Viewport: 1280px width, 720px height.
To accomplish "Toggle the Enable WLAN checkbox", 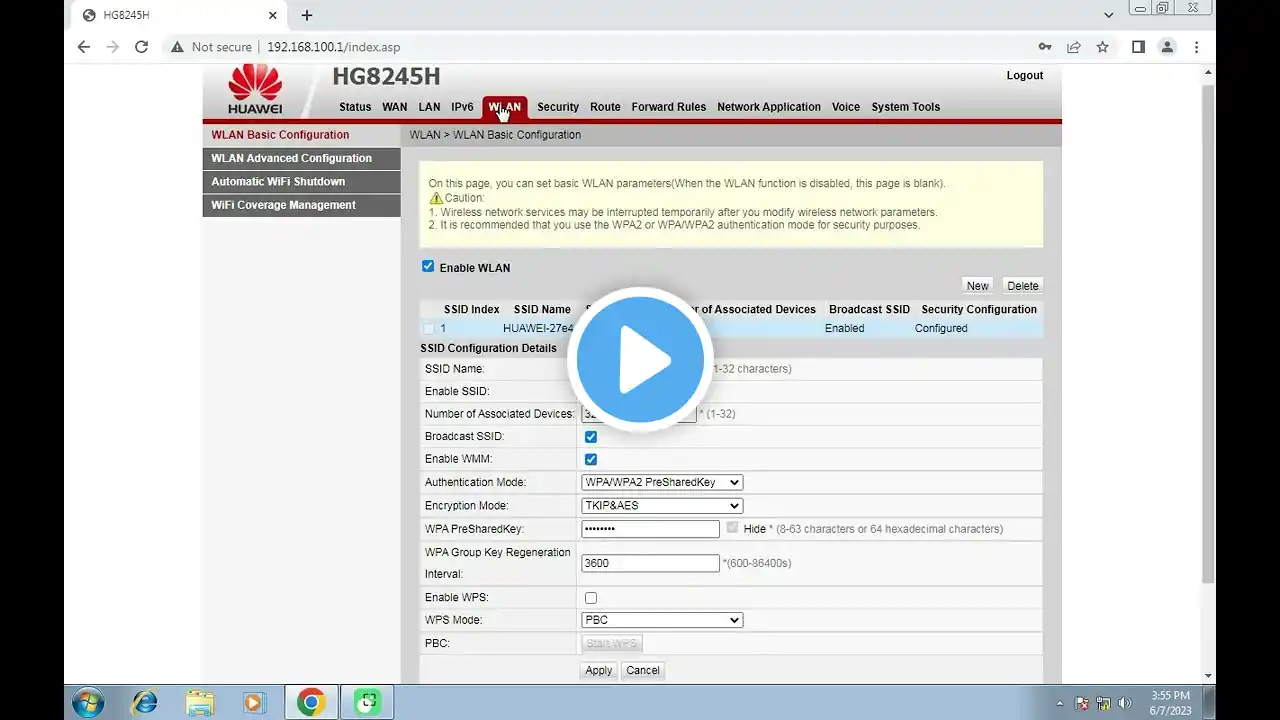I will (x=428, y=266).
